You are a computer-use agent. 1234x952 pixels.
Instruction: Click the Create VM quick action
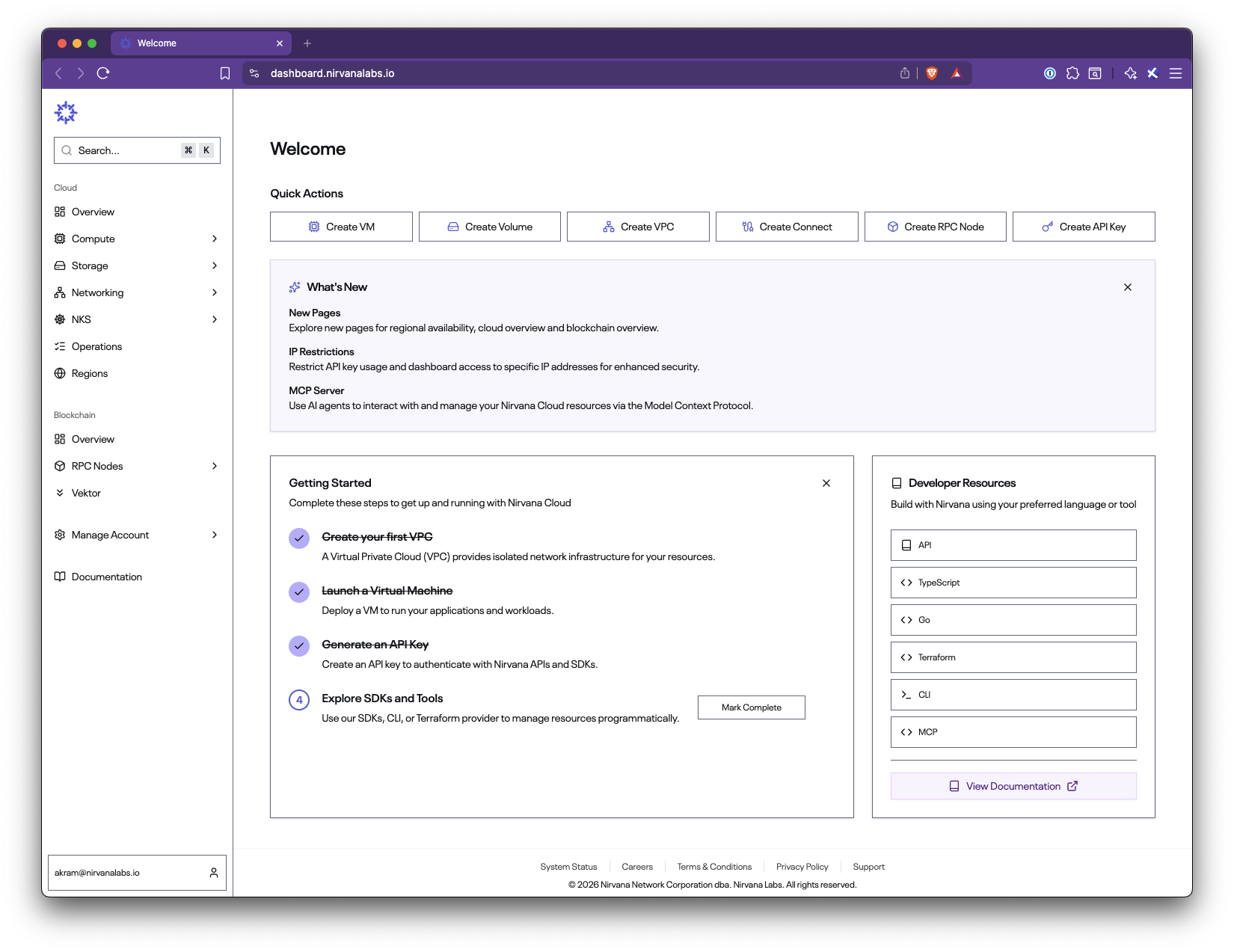tap(341, 227)
